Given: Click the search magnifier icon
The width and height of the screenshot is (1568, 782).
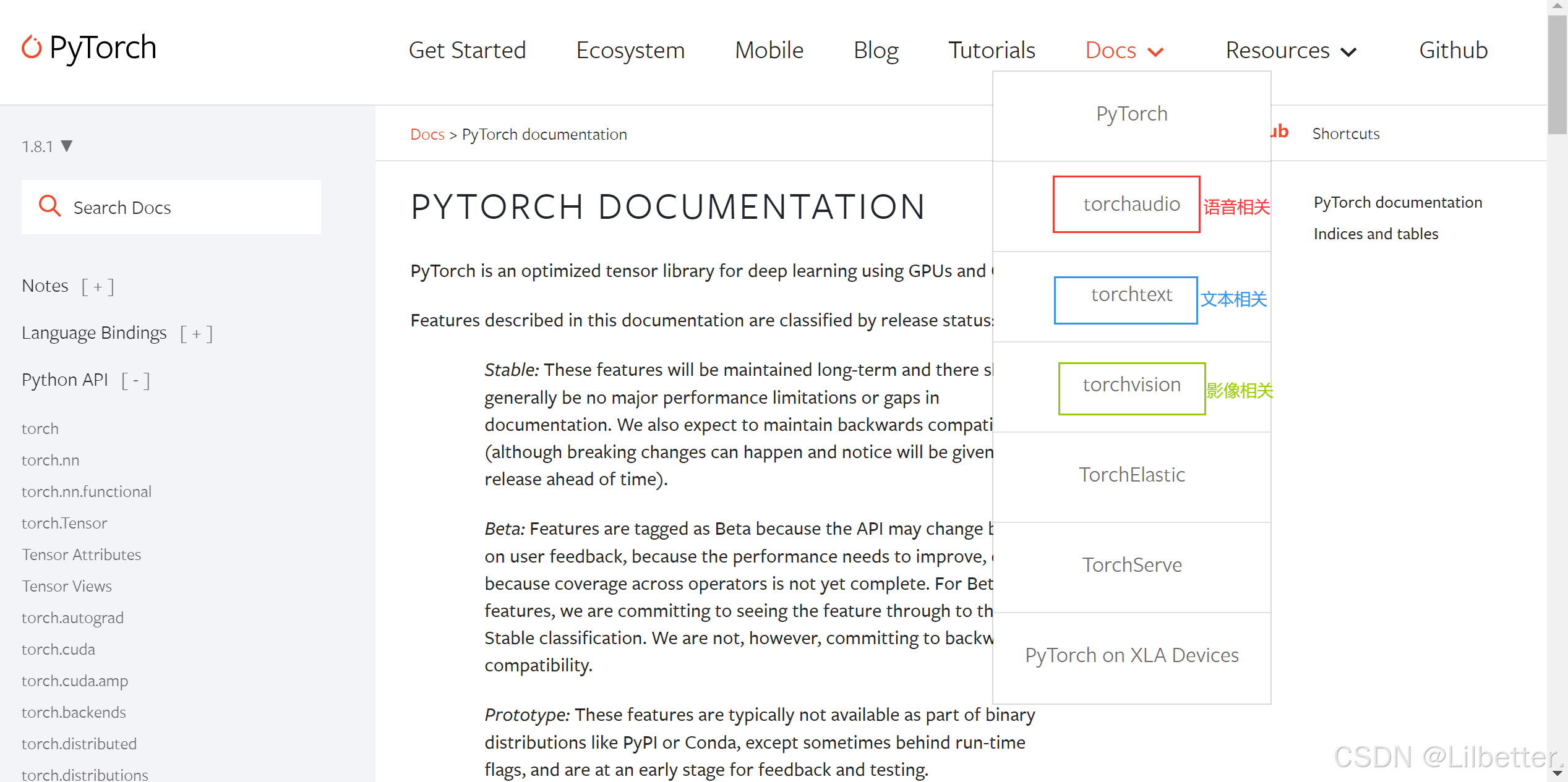Looking at the screenshot, I should (49, 206).
